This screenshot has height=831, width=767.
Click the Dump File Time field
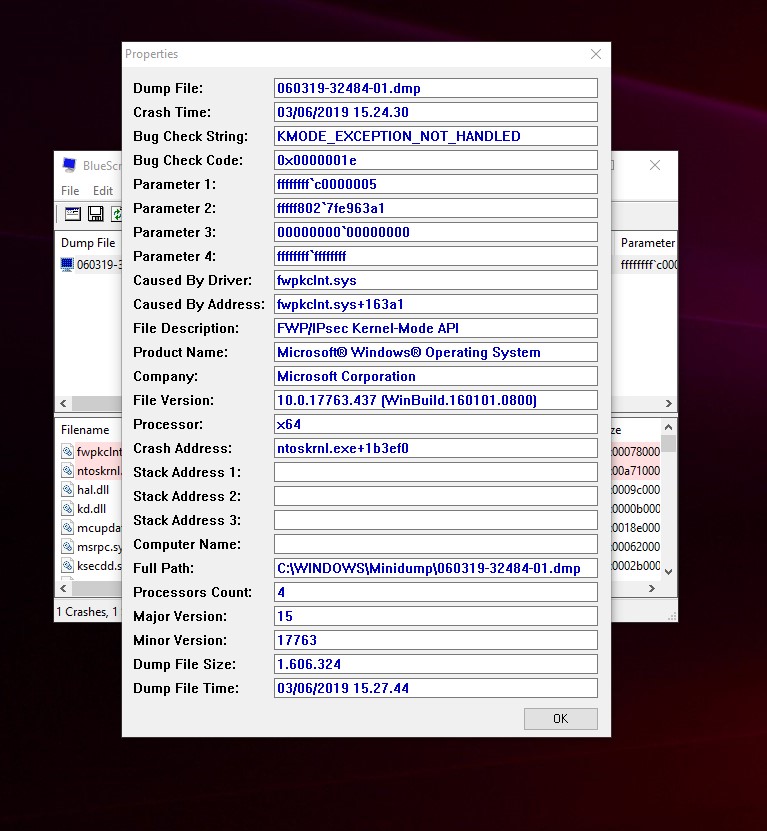pos(436,688)
